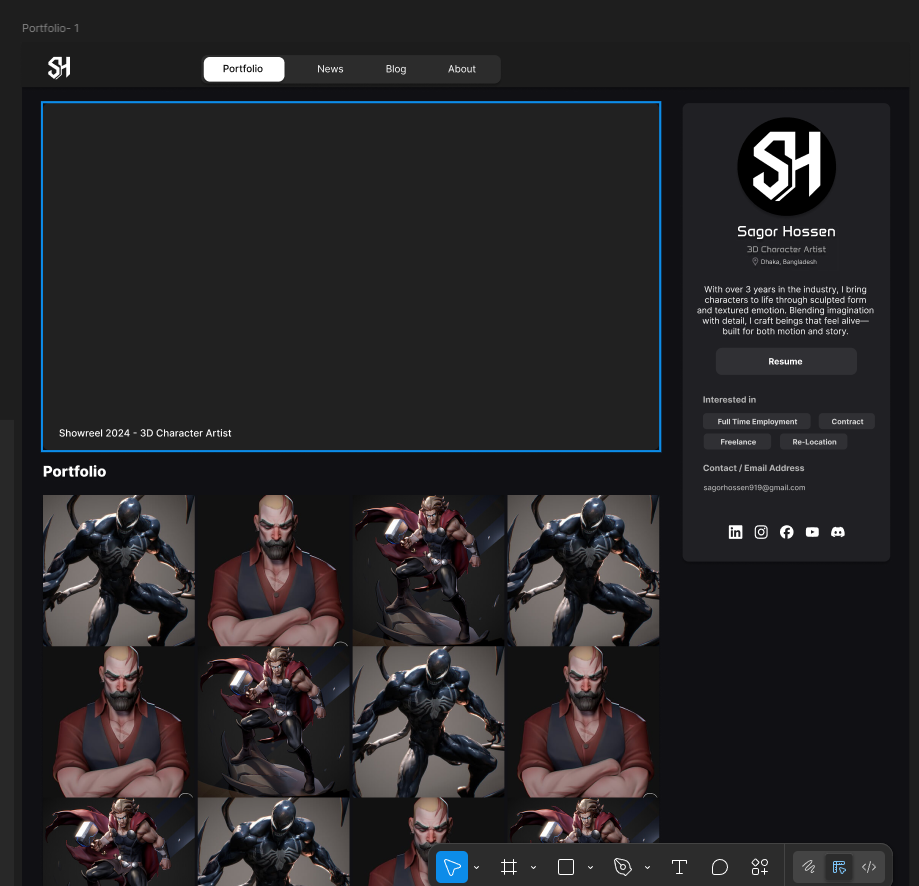Select the Comment tool

[720, 867]
